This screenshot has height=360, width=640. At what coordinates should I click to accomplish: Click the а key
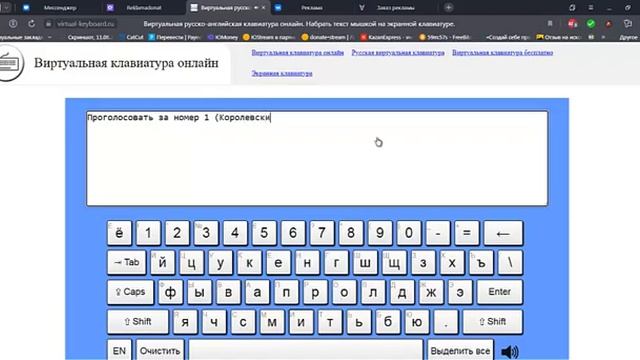(x=257, y=292)
